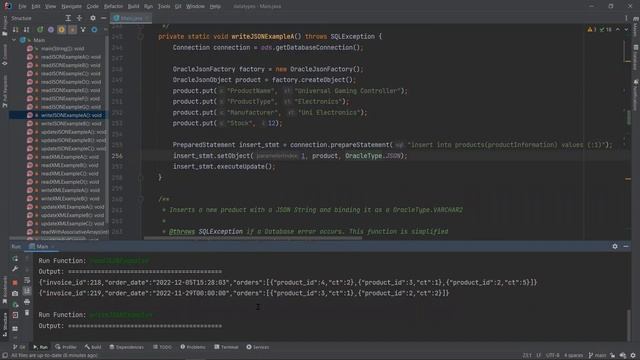Open the Project tool window
640x360 pixels.
click(4, 27)
